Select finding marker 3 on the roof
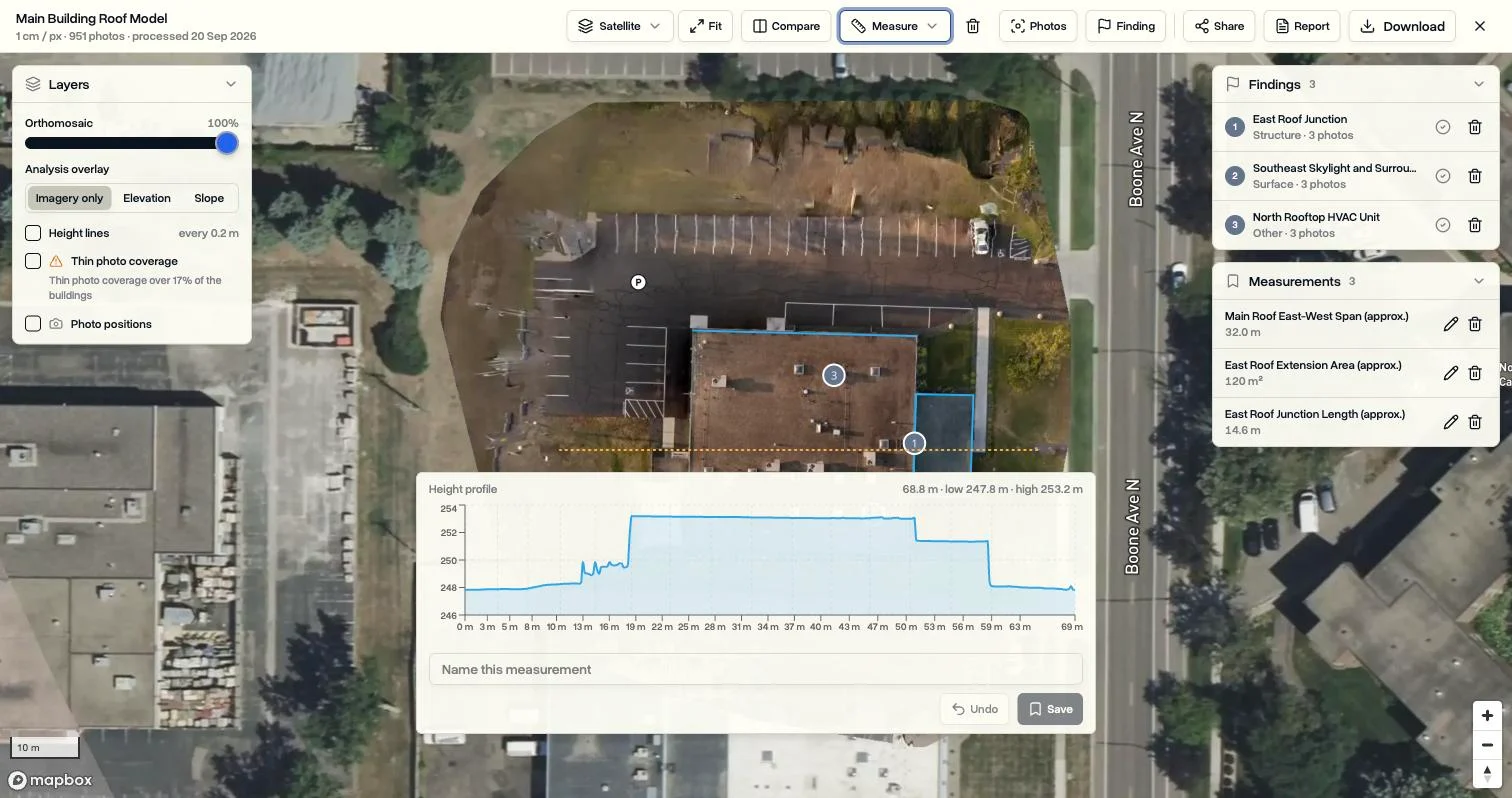 click(833, 375)
